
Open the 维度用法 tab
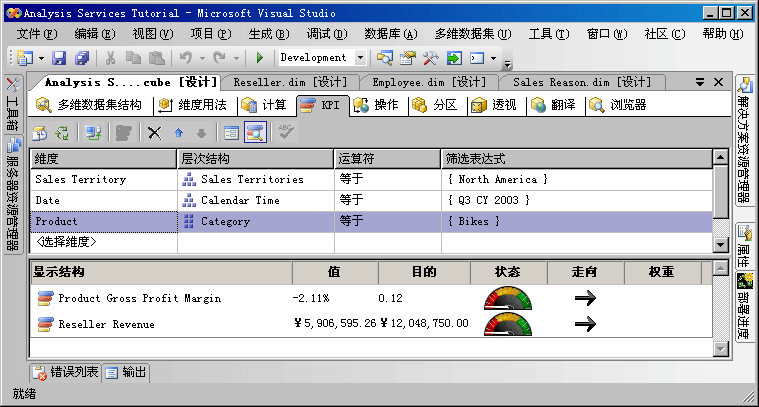(193, 105)
